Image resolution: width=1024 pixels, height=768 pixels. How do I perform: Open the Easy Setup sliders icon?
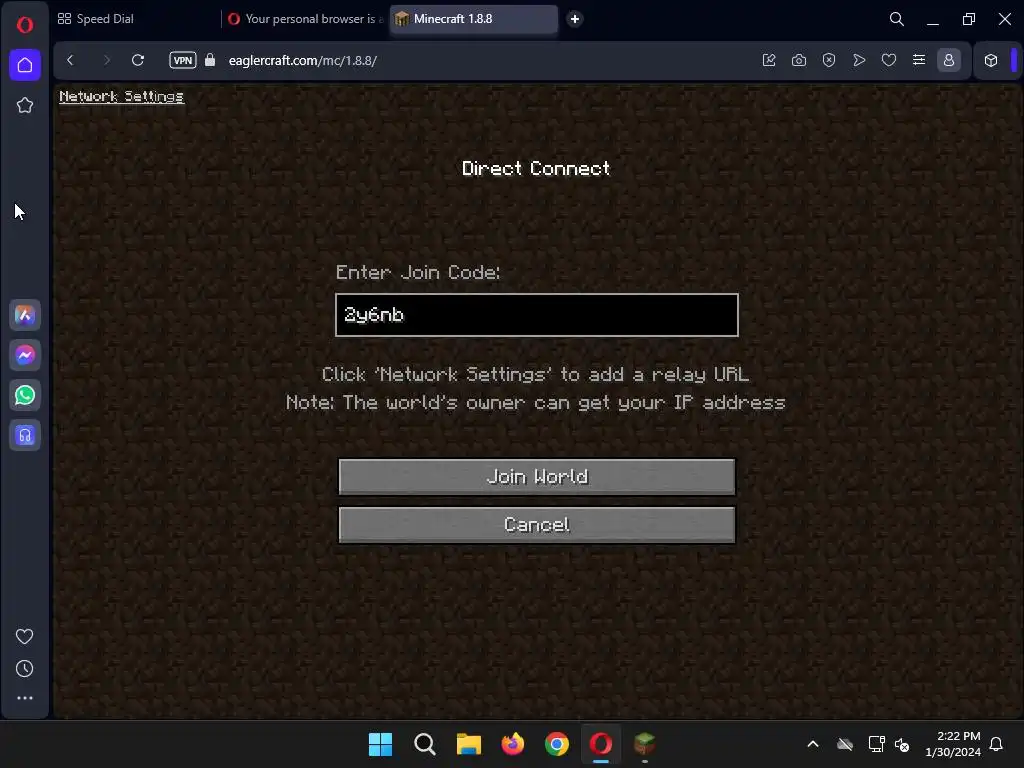pos(919,60)
